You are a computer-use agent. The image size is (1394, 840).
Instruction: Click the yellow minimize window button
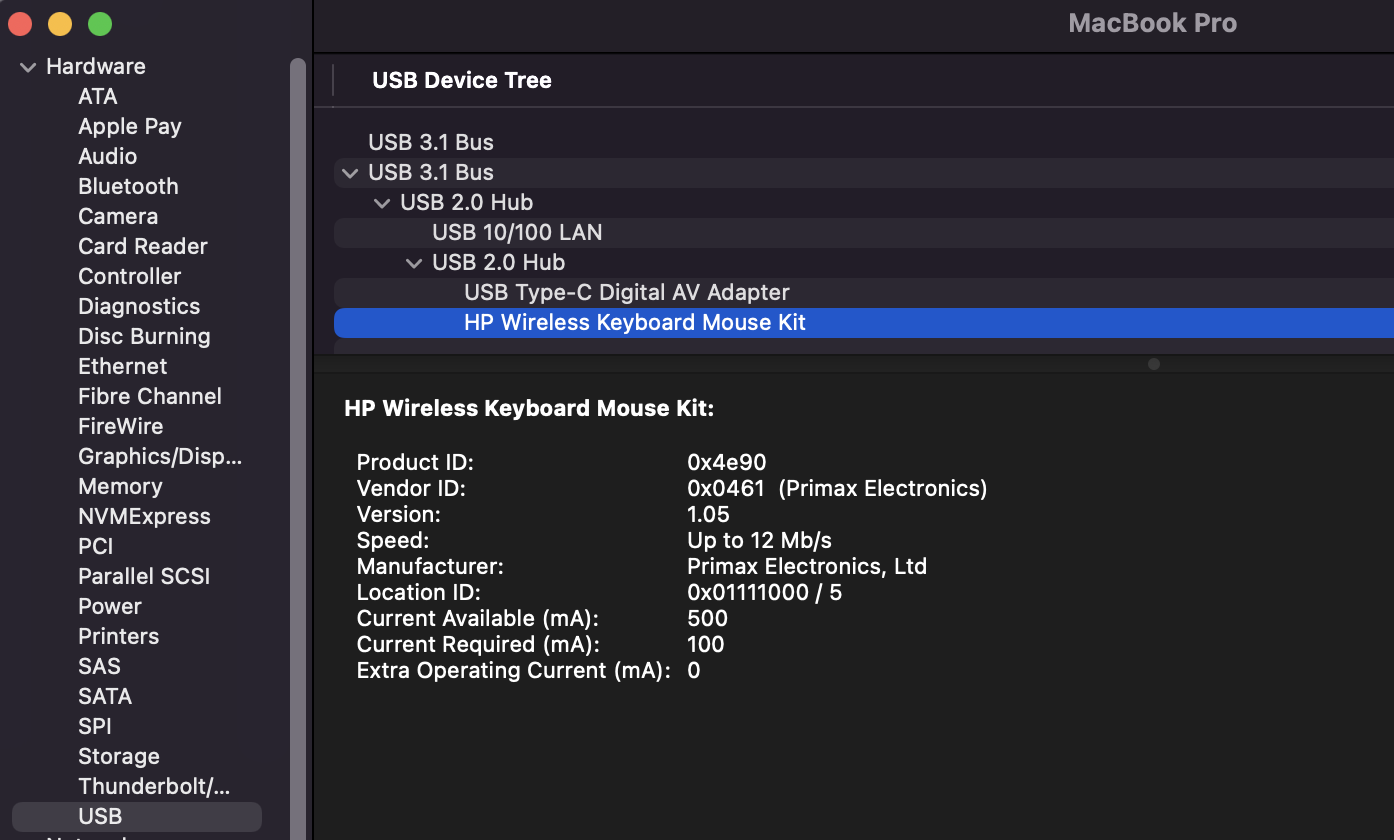pyautogui.click(x=60, y=24)
